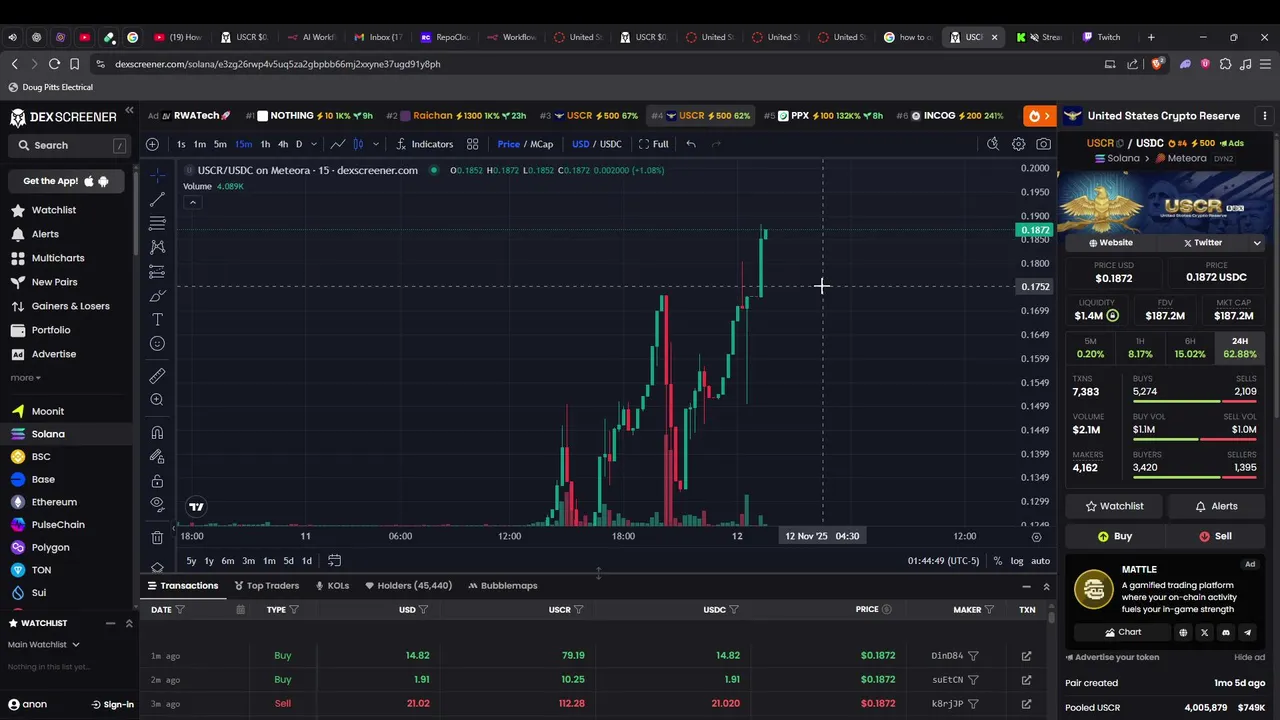Toggle percentage scale on chart
Viewport: 1280px width, 720px height.
click(x=998, y=561)
